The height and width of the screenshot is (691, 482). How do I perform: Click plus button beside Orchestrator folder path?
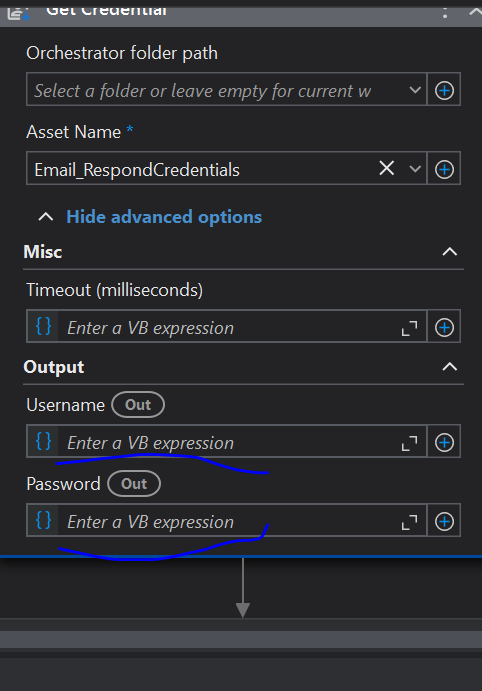click(444, 90)
